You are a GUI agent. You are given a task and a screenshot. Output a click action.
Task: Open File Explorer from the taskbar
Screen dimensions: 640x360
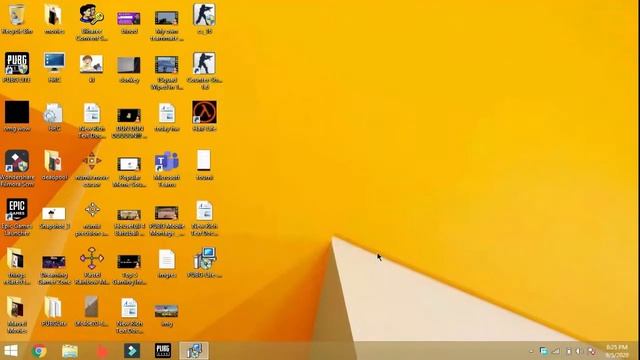tap(70, 351)
